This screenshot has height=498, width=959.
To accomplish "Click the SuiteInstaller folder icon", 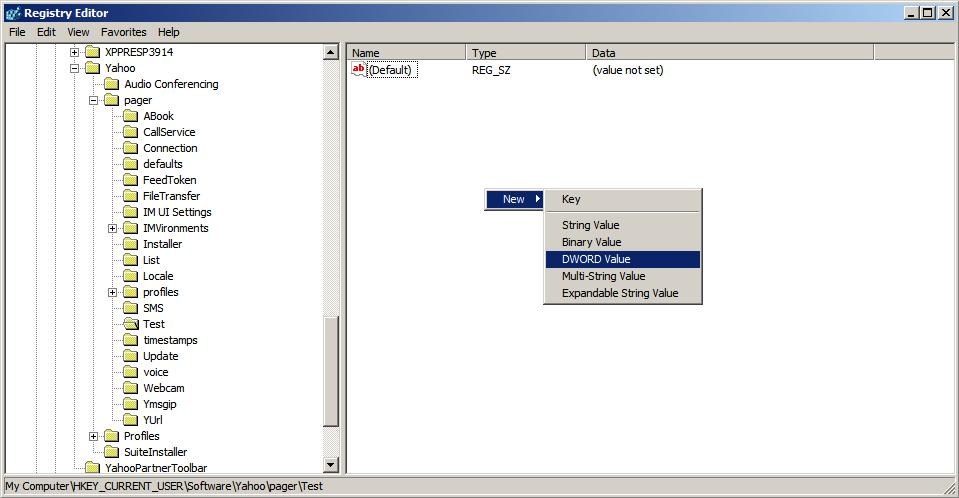I will [111, 452].
